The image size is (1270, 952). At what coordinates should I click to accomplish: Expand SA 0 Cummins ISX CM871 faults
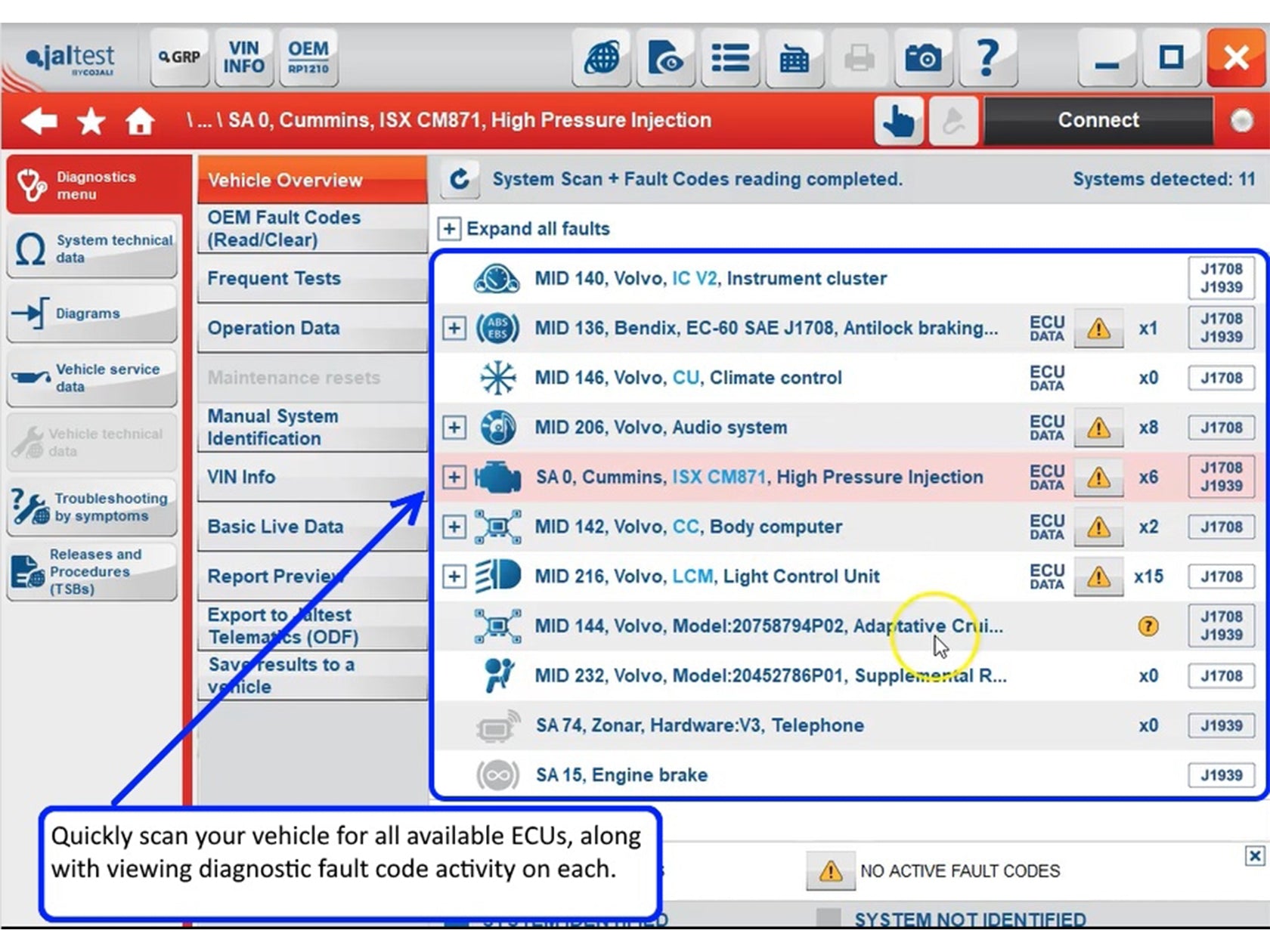454,478
